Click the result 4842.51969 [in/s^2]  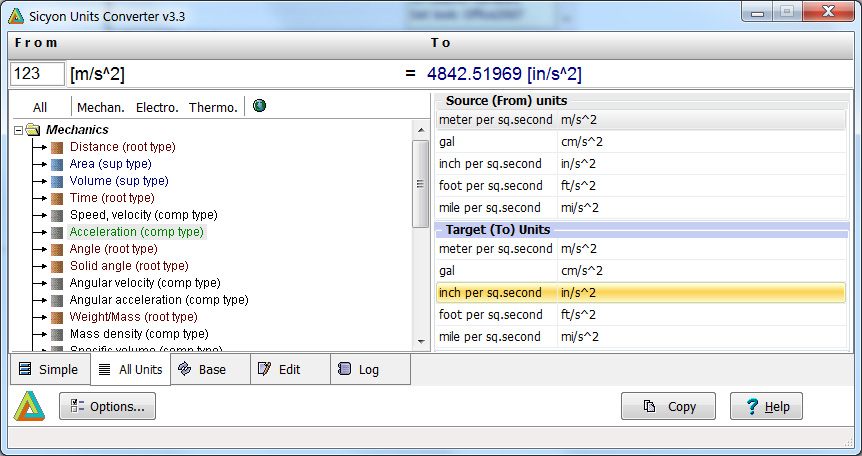[x=504, y=74]
